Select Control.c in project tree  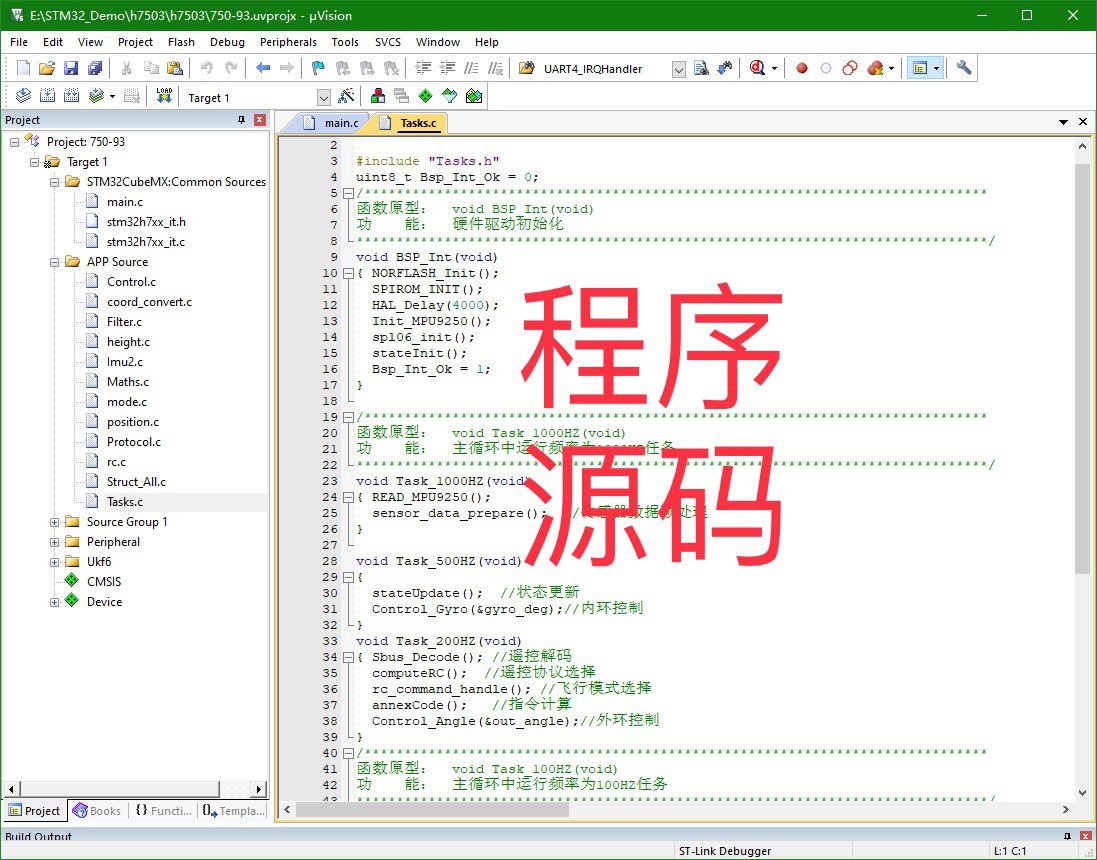coord(131,282)
